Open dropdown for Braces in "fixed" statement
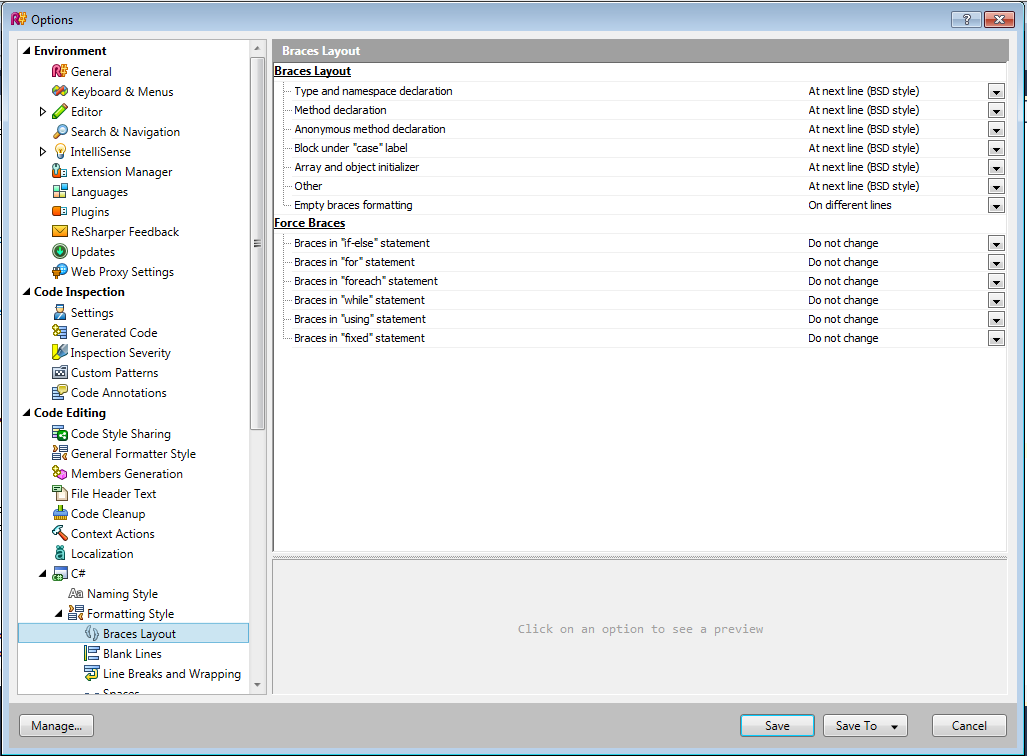This screenshot has height=756, width=1027. [996, 339]
